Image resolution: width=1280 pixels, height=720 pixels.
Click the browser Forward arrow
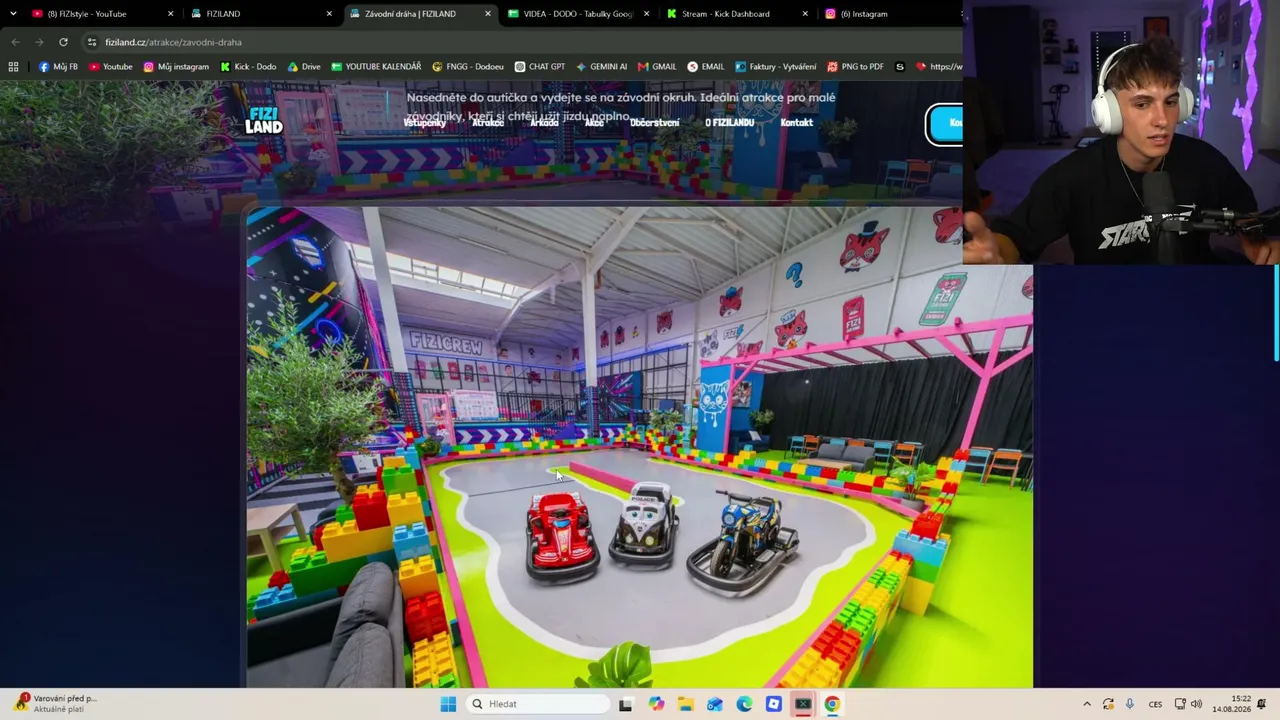[39, 42]
